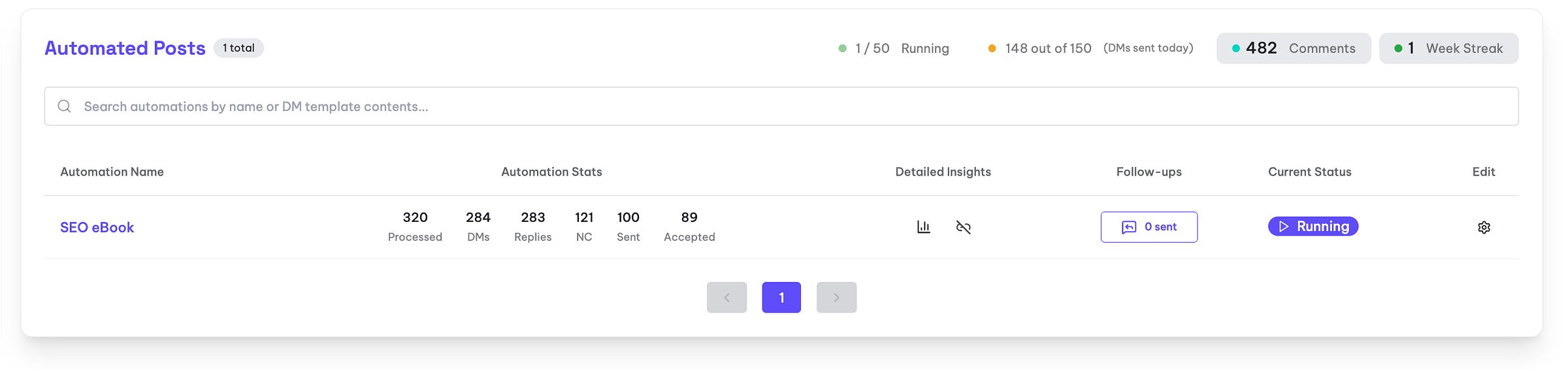Click the magnifier icon in the search bar

pyautogui.click(x=64, y=106)
